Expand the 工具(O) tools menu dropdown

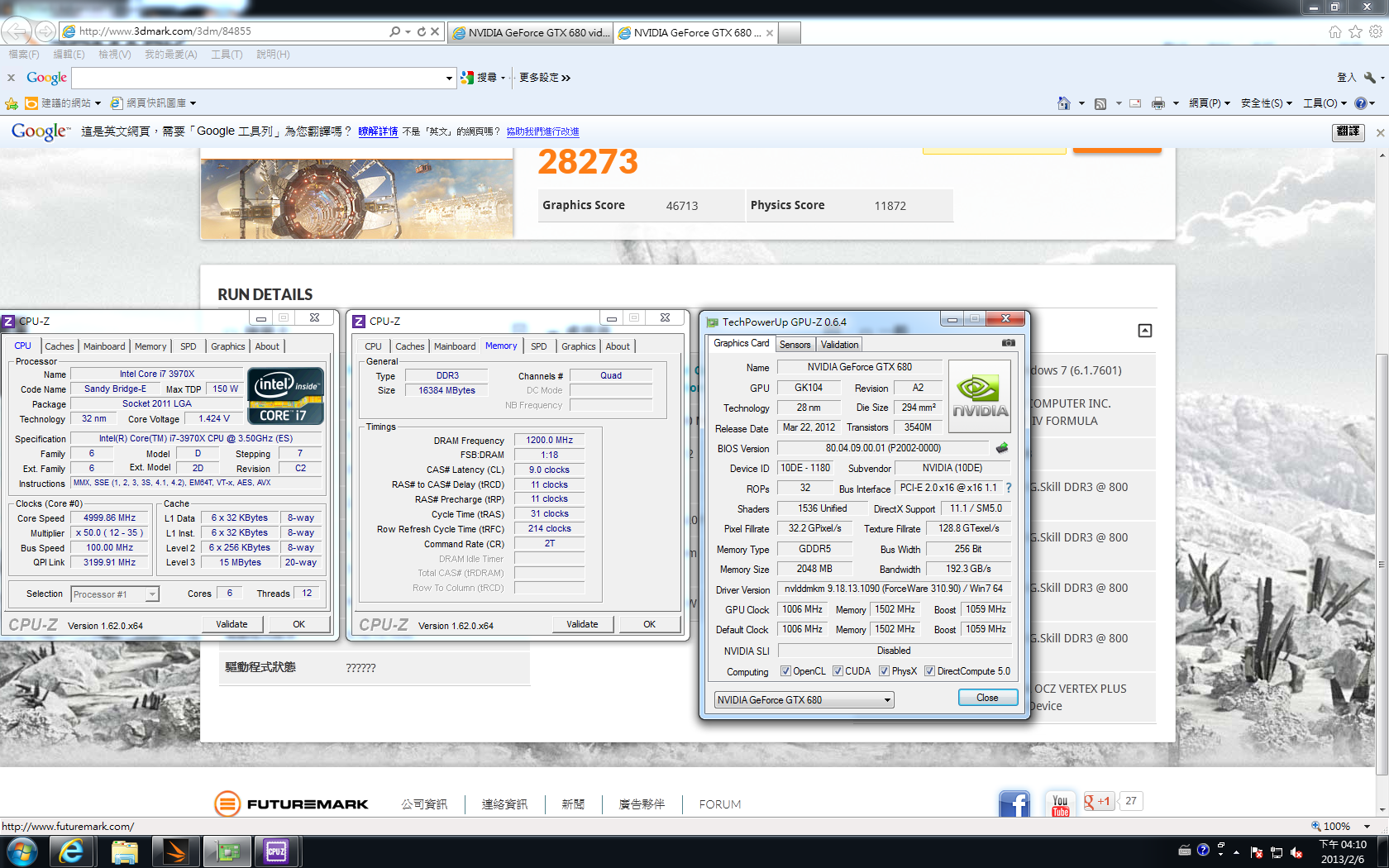coord(1325,103)
